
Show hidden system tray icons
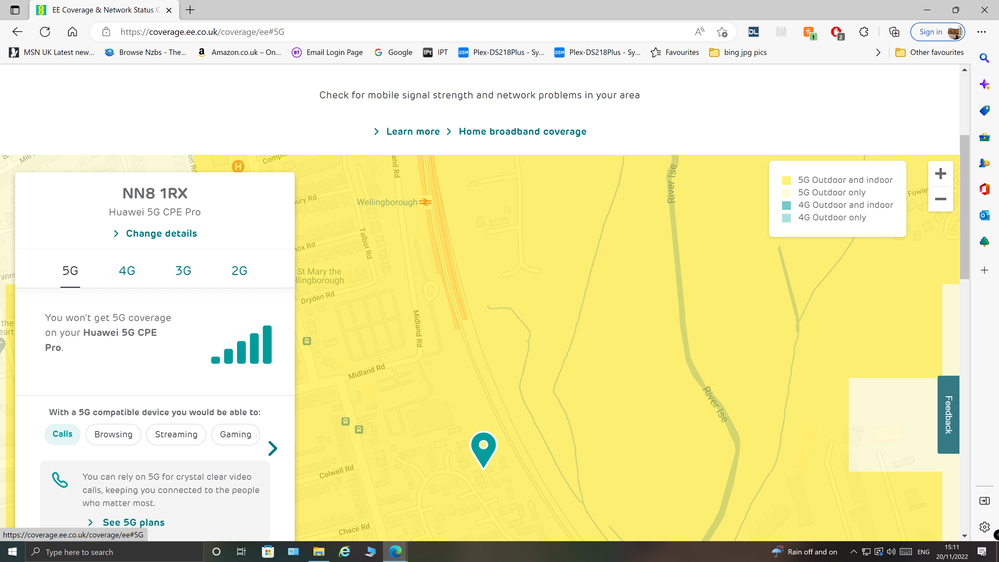(x=853, y=552)
